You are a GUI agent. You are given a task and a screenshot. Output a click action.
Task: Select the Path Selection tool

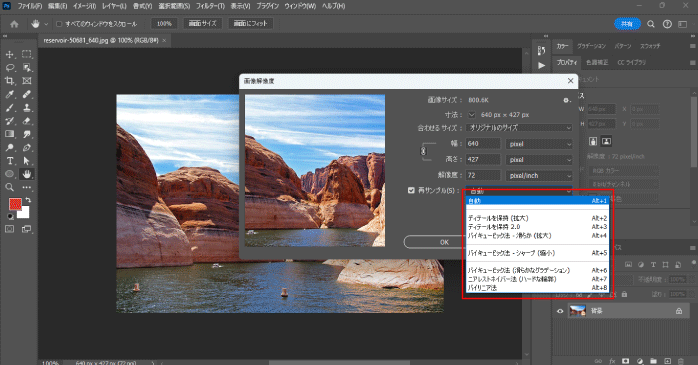click(x=27, y=161)
